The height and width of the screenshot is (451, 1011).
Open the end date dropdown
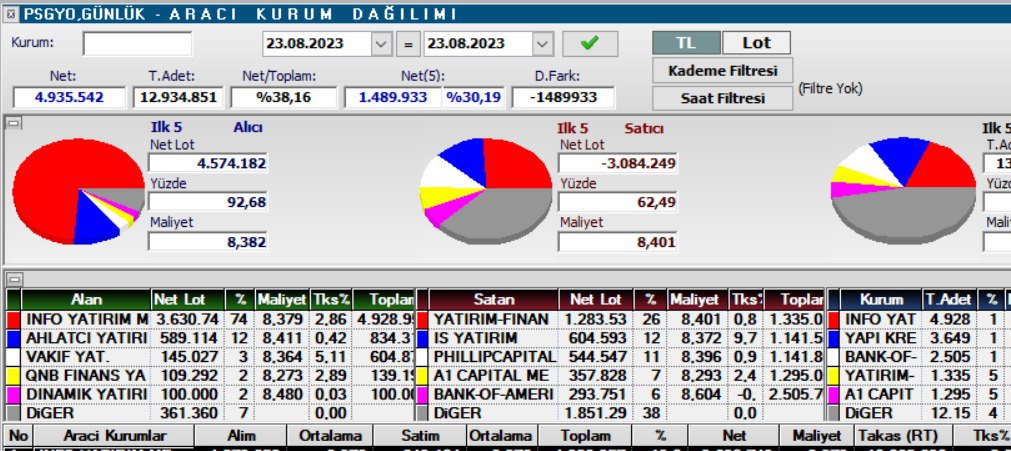click(x=542, y=44)
